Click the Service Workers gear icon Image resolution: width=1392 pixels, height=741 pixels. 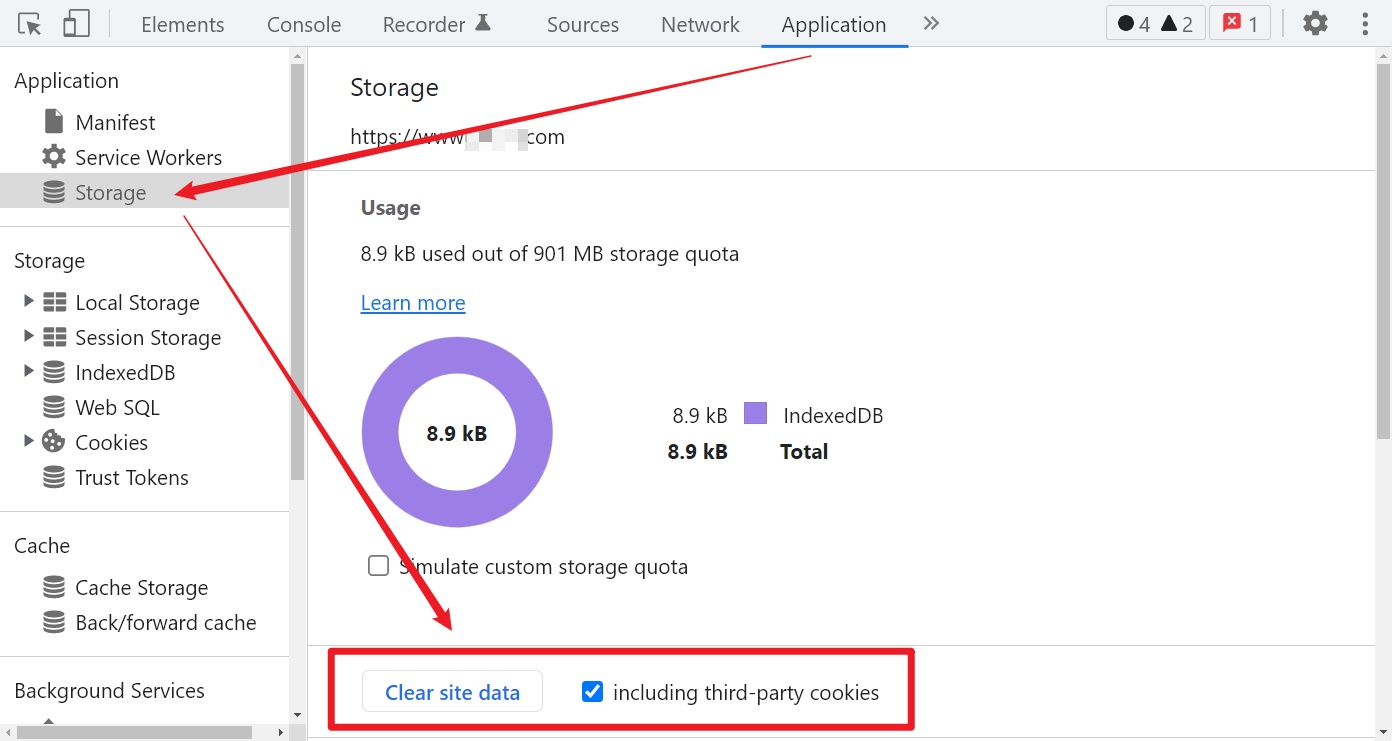pos(54,157)
